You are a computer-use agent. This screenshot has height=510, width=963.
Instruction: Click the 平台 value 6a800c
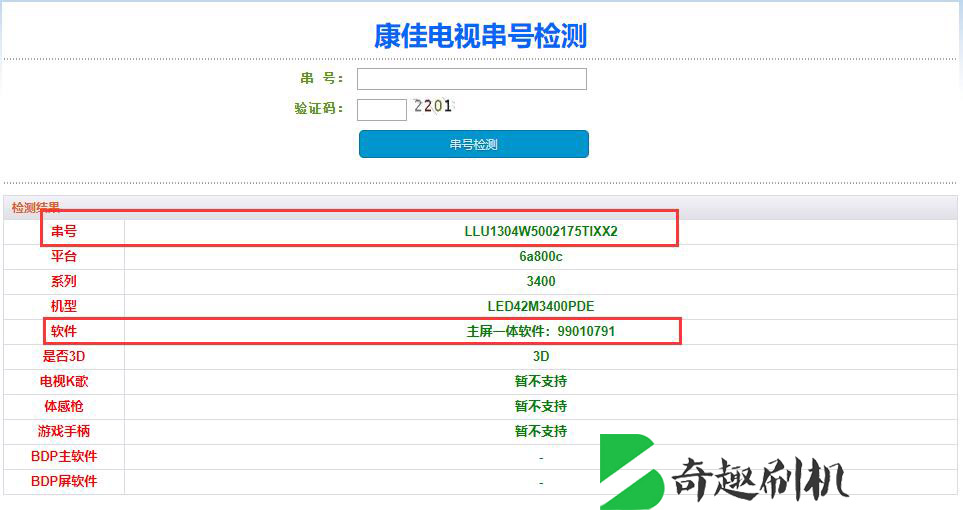pyautogui.click(x=540, y=256)
